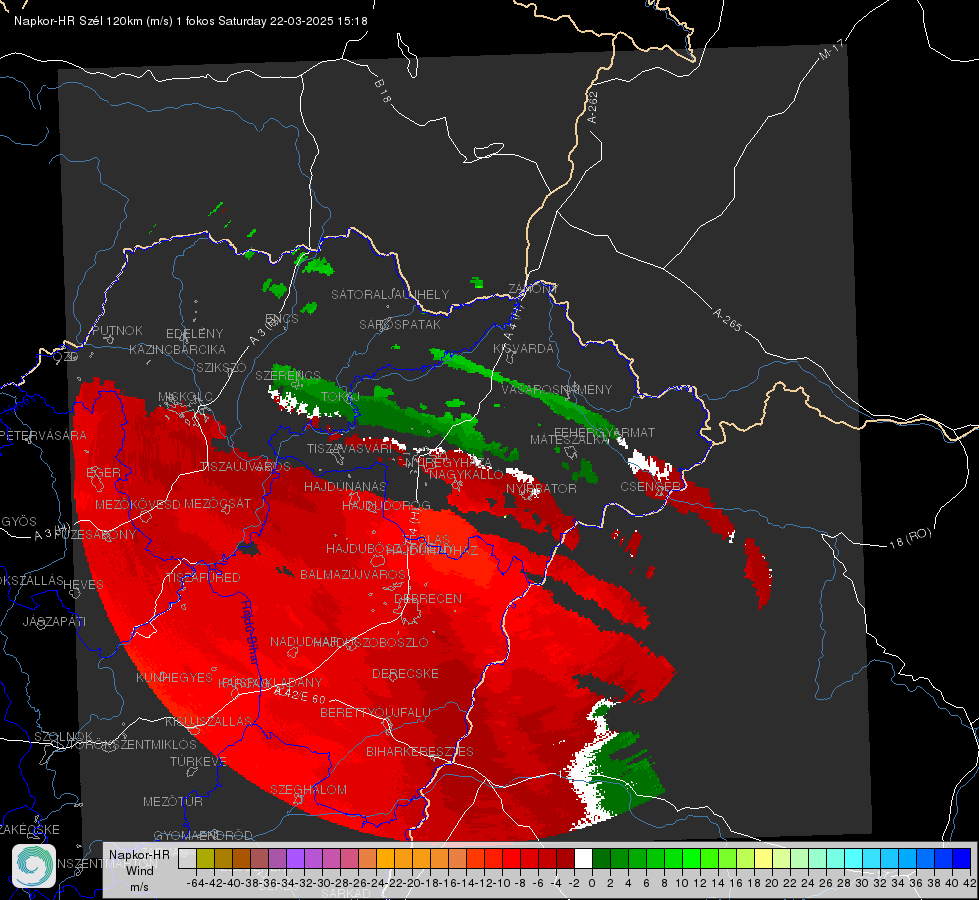Click the TÚRKEVE label

point(198,761)
